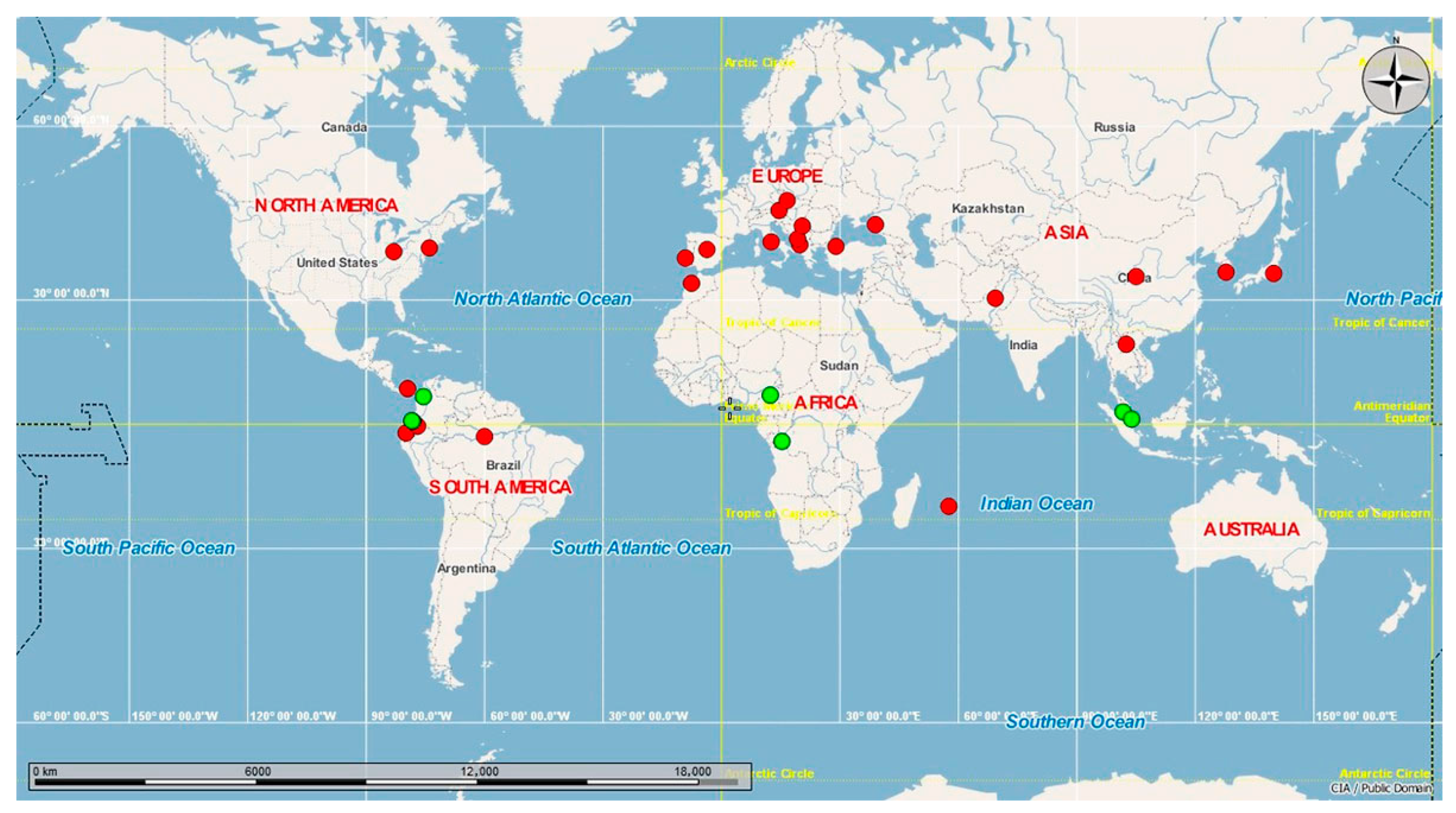
Task: Click the red marker east of Japan
Action: [1273, 274]
